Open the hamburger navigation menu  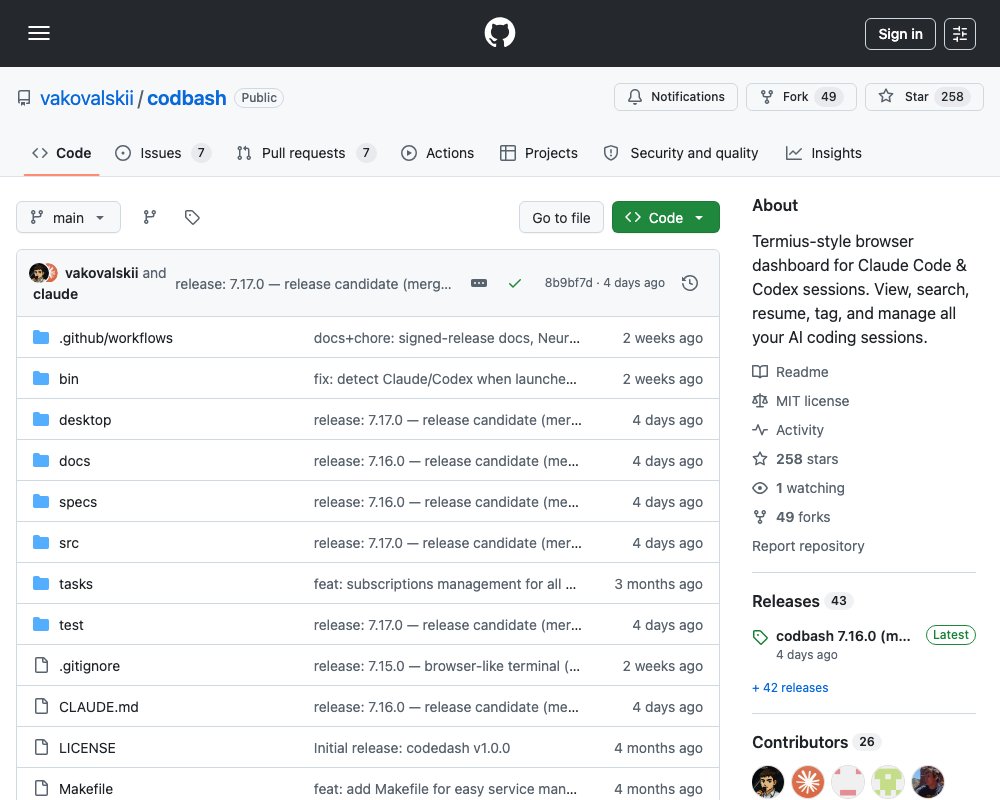(x=39, y=33)
